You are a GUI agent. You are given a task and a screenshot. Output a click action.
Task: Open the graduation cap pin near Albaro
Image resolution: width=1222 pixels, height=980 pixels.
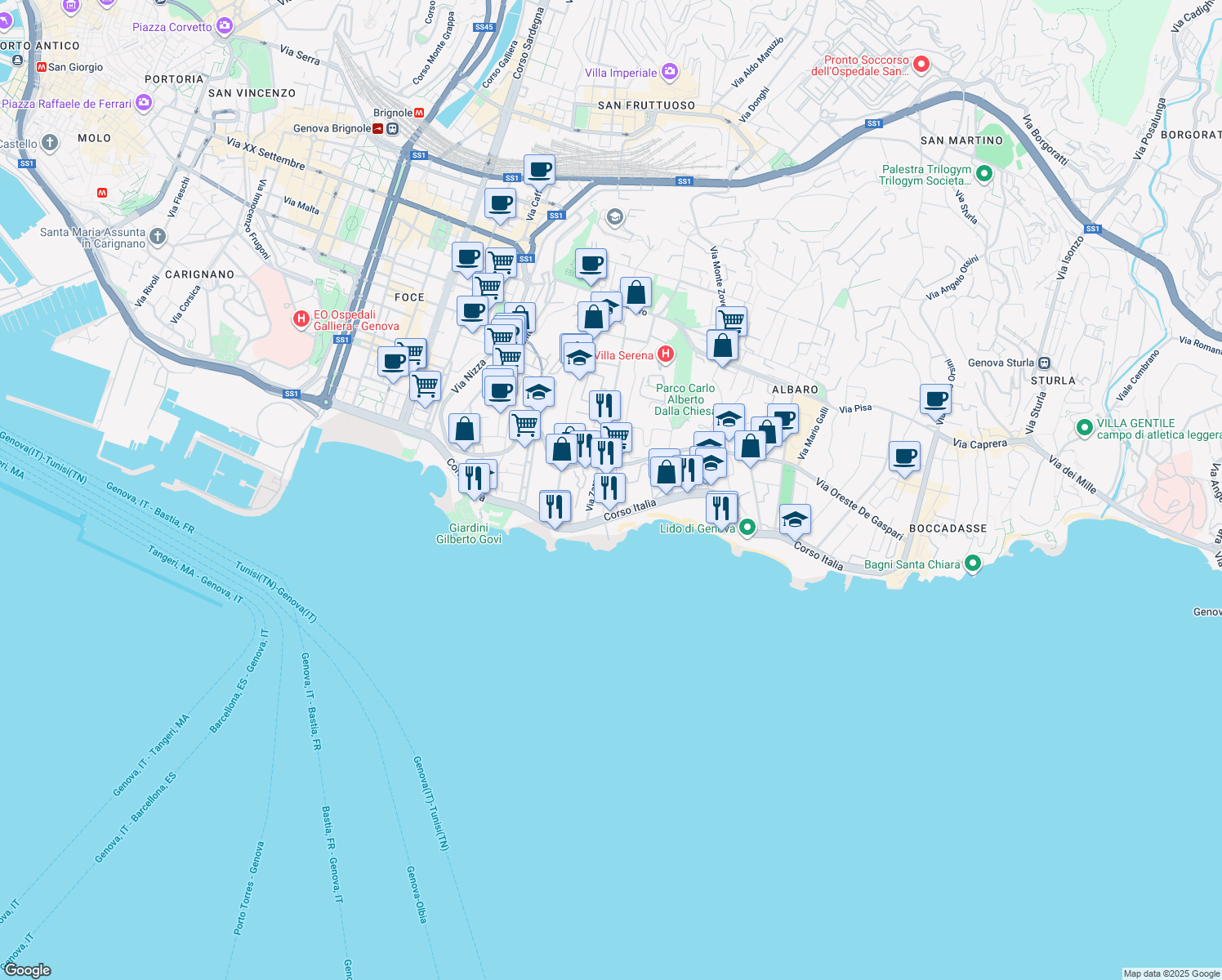(728, 418)
